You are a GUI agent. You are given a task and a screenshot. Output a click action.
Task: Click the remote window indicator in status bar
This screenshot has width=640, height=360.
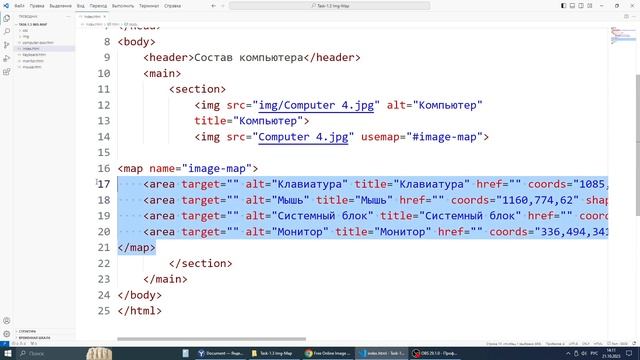click(x=4, y=344)
